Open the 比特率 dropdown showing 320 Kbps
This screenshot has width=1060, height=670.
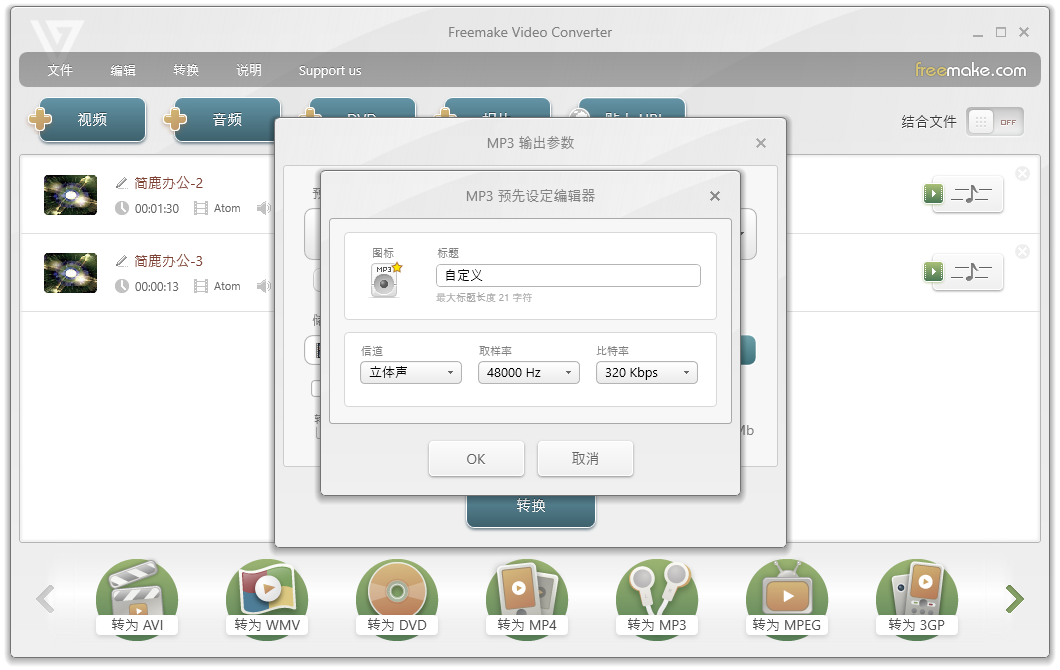pos(647,372)
